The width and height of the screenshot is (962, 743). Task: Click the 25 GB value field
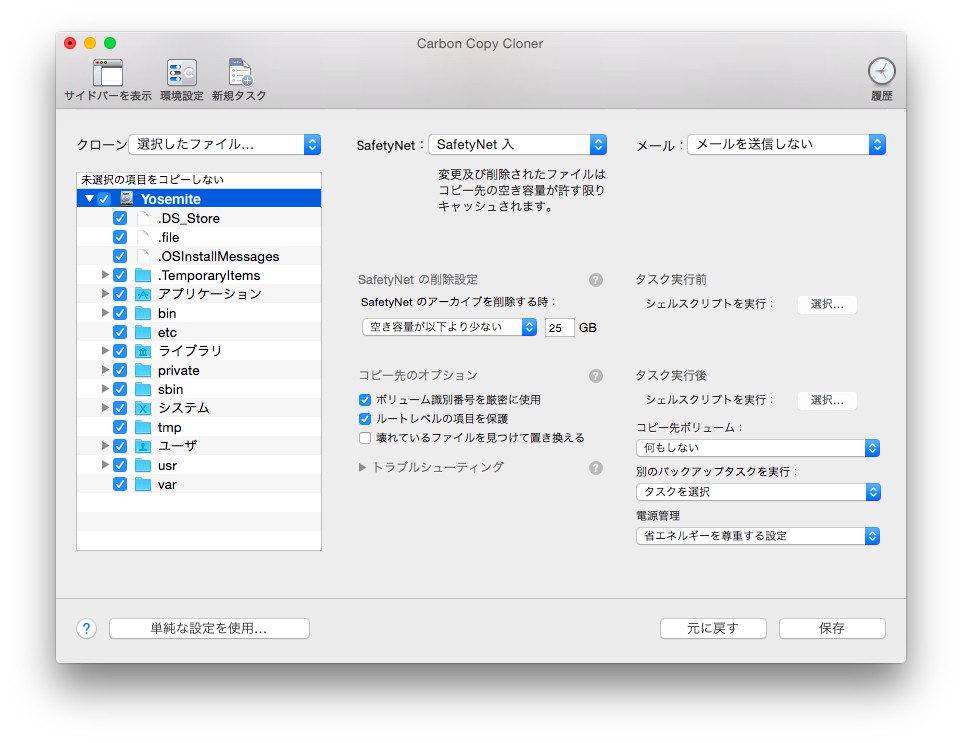(560, 328)
